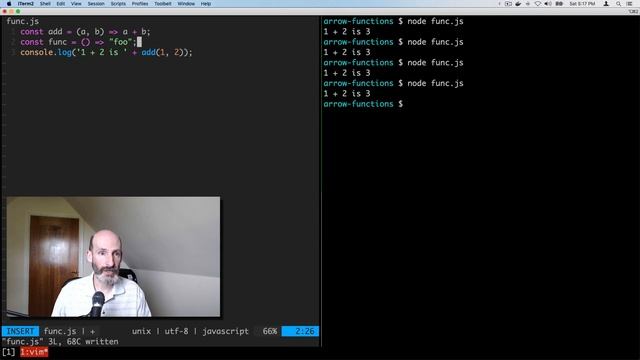The image size is (640, 360).
Task: Click the tmux window tab 1:vim
Action: [34, 352]
